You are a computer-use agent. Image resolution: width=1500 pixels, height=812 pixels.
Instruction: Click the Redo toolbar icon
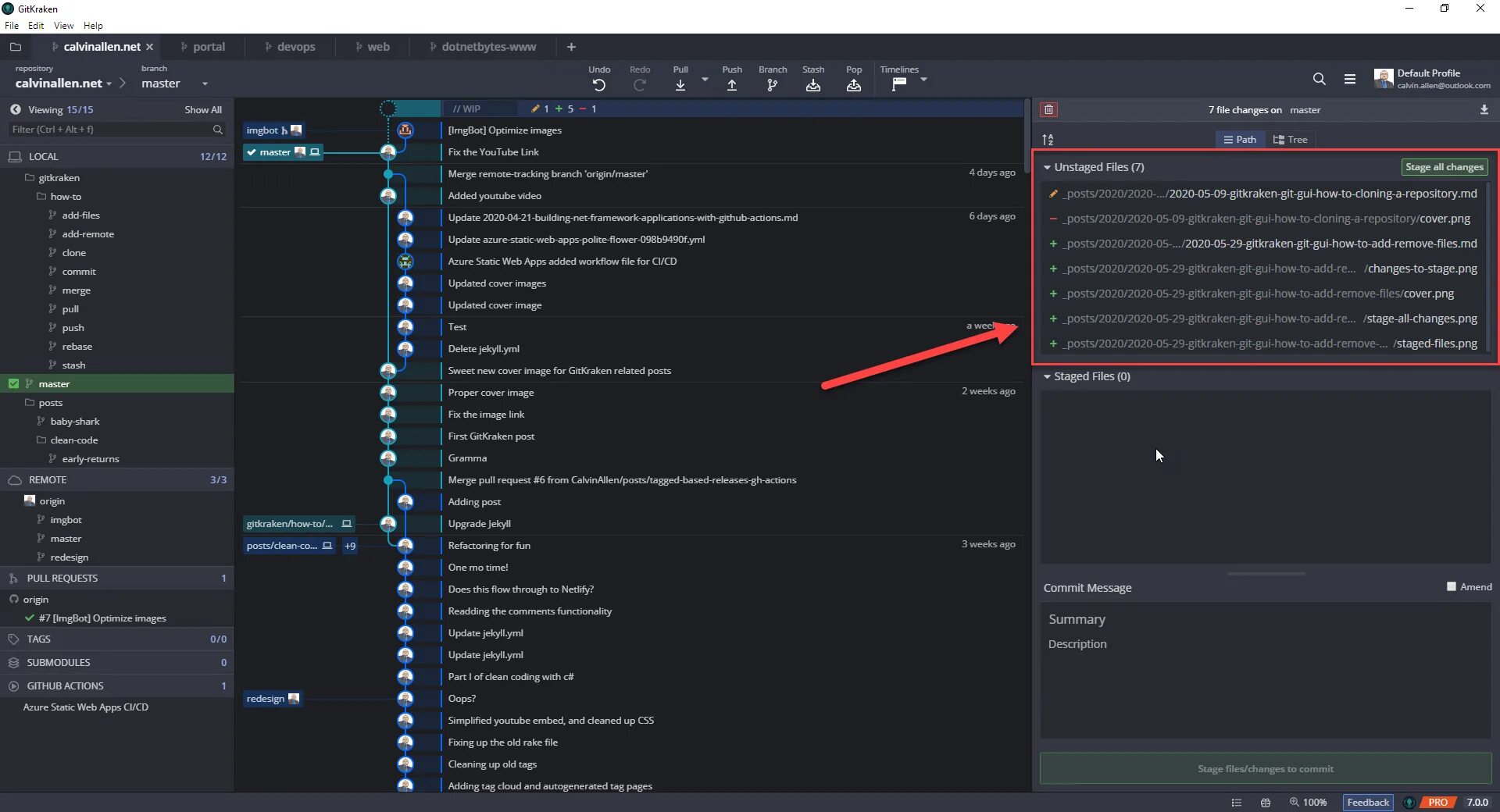[x=640, y=85]
